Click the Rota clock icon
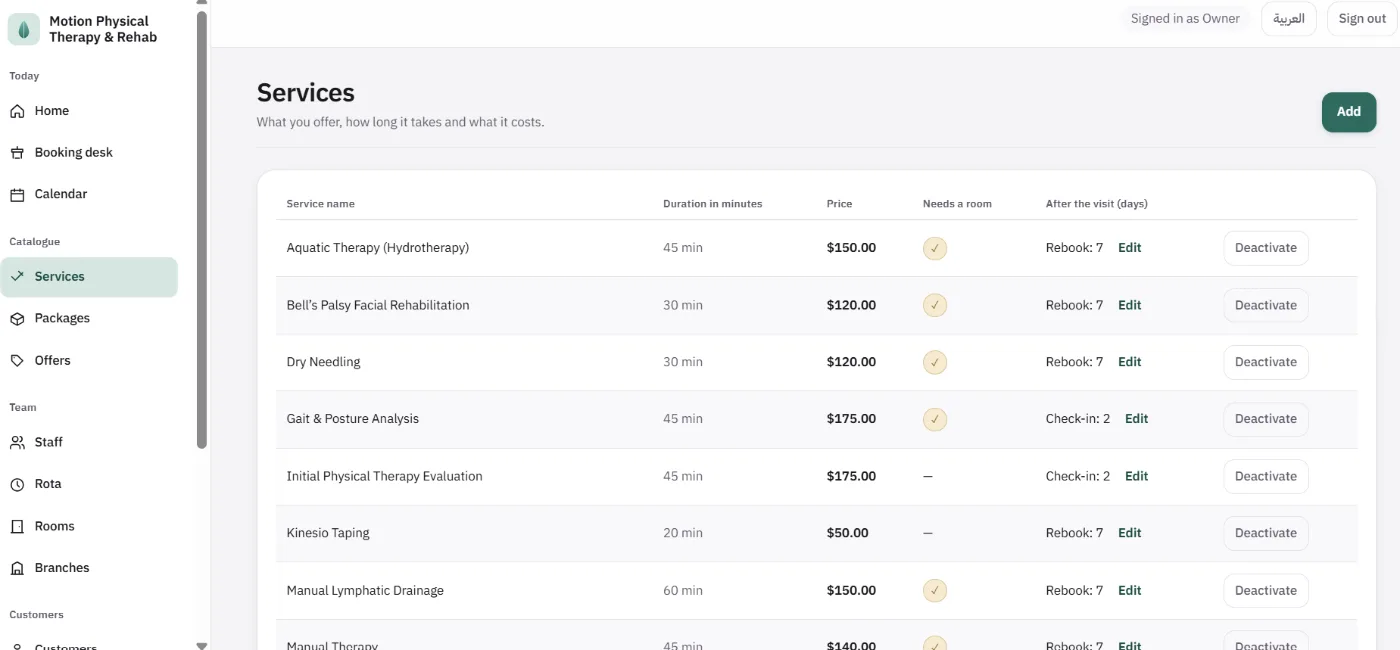The image size is (1400, 650). [17, 484]
